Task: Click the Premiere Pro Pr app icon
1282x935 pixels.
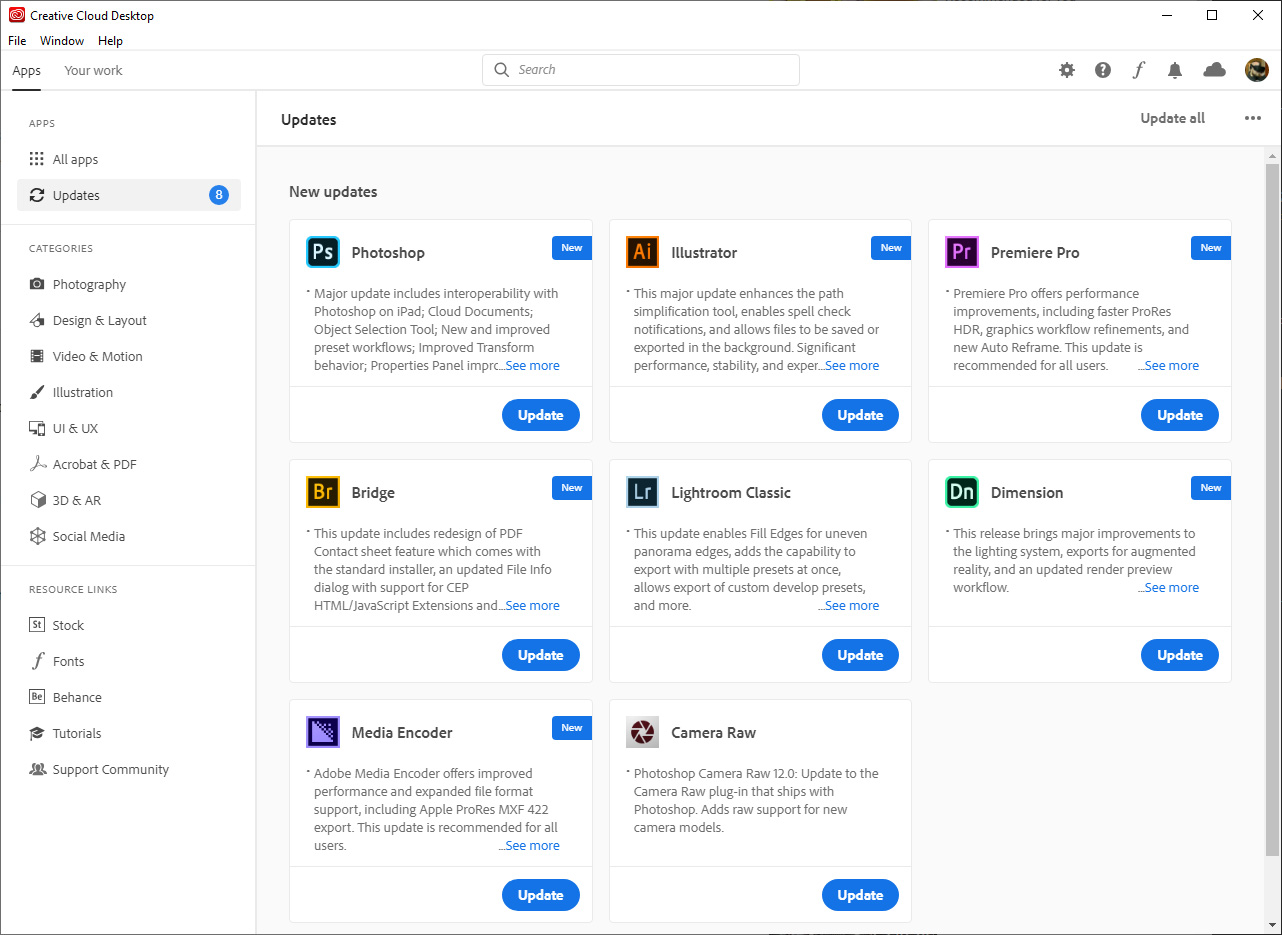Action: (962, 252)
